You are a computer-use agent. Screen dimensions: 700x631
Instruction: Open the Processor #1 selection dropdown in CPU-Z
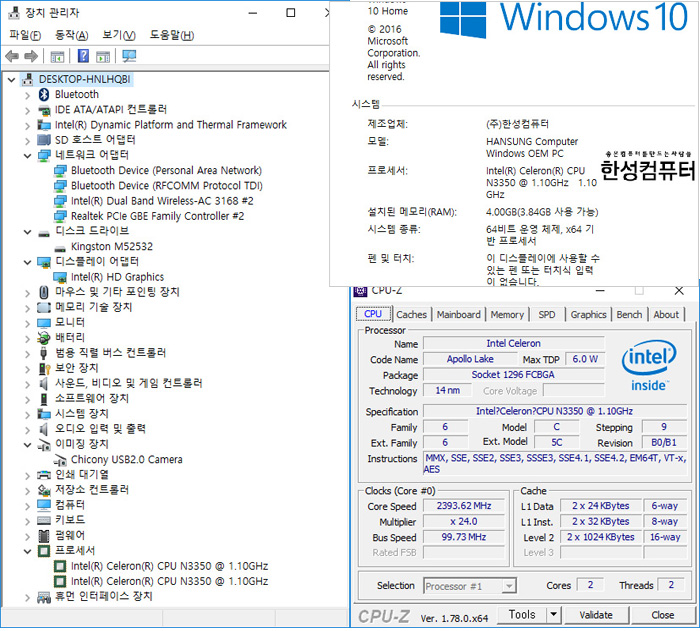[508, 586]
